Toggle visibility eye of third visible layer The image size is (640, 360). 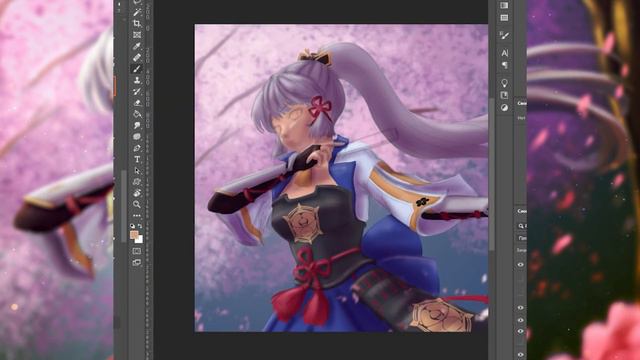[x=520, y=320]
